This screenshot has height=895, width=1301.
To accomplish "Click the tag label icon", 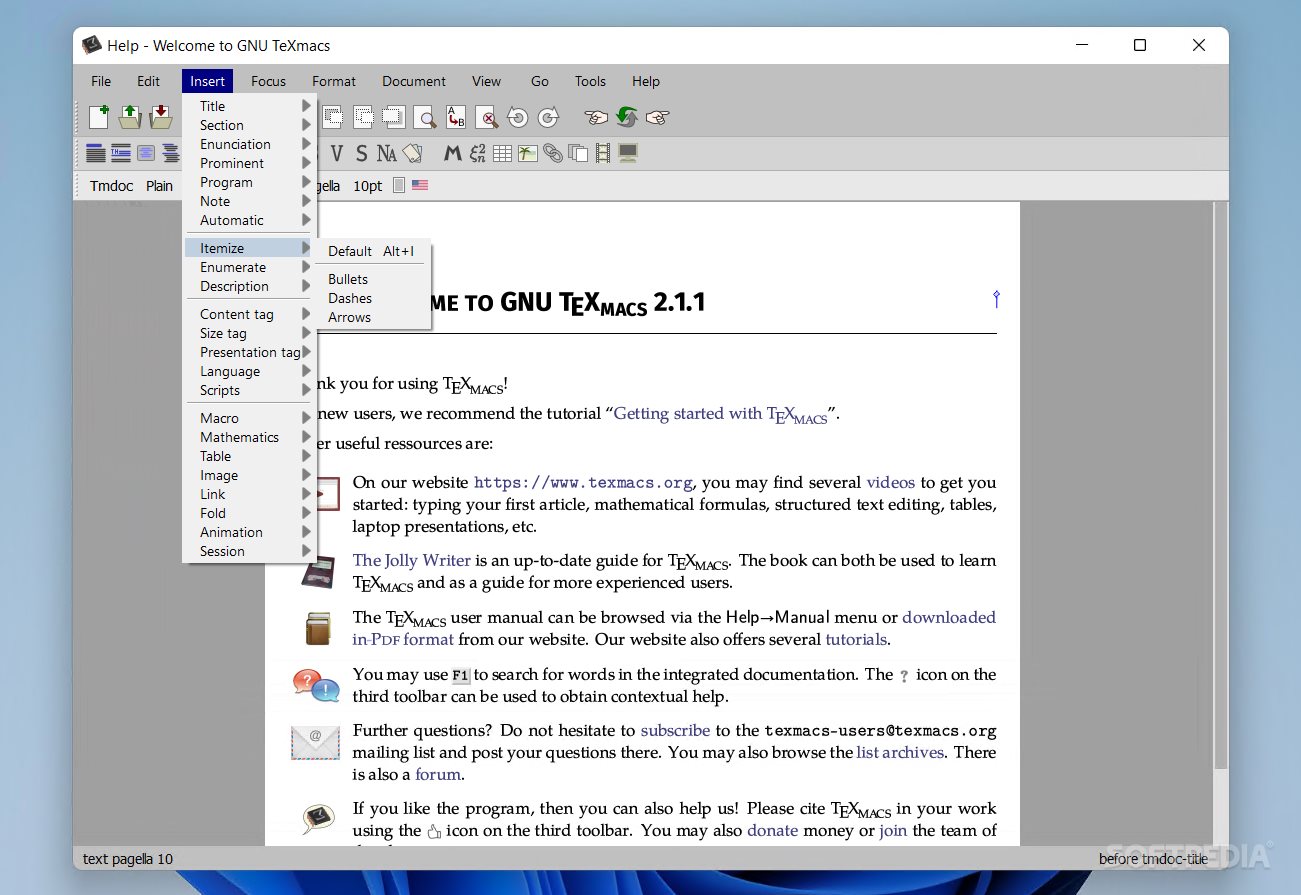I will [x=412, y=153].
